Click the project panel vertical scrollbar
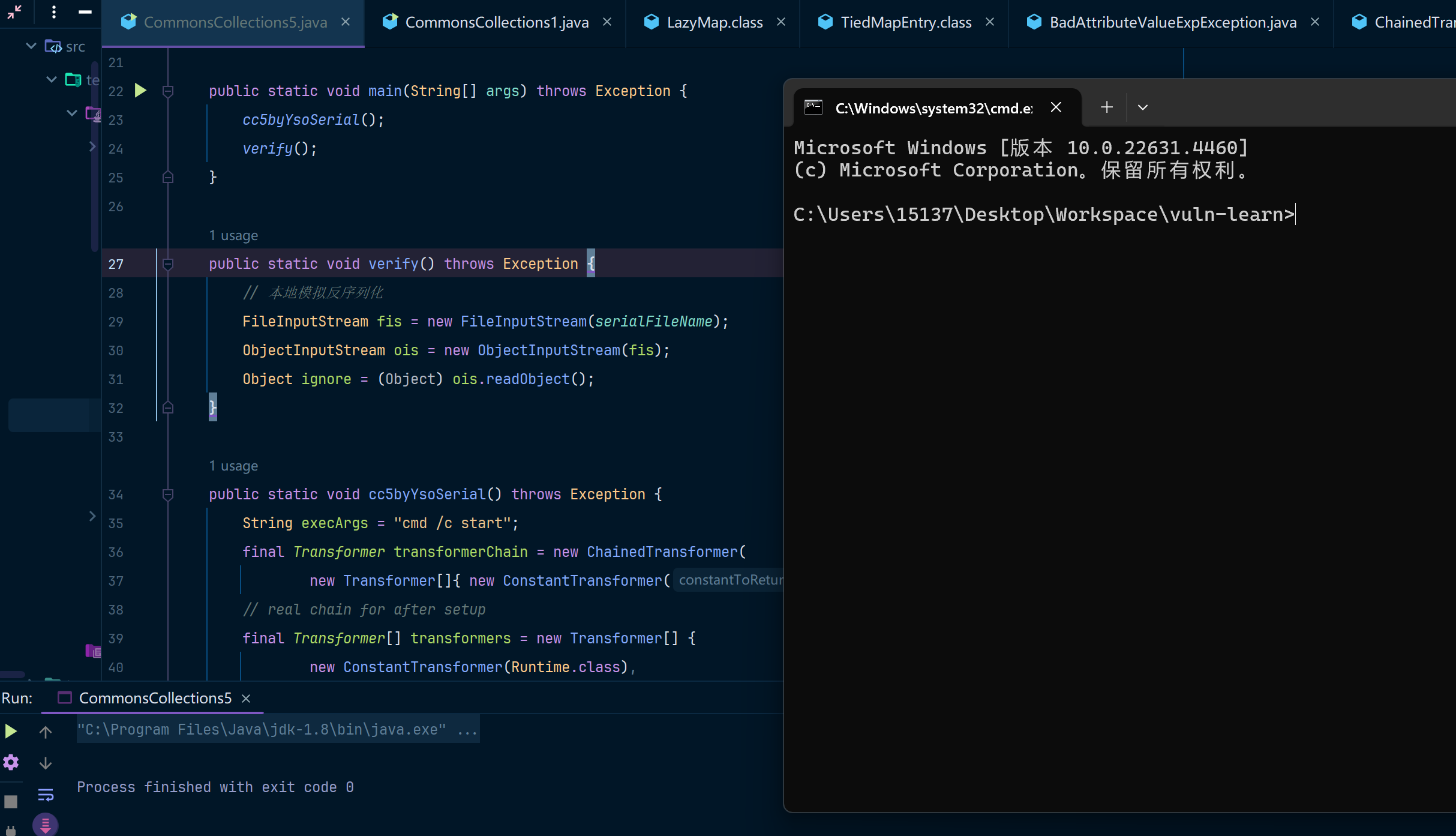Viewport: 1456px width, 836px height. click(x=95, y=156)
